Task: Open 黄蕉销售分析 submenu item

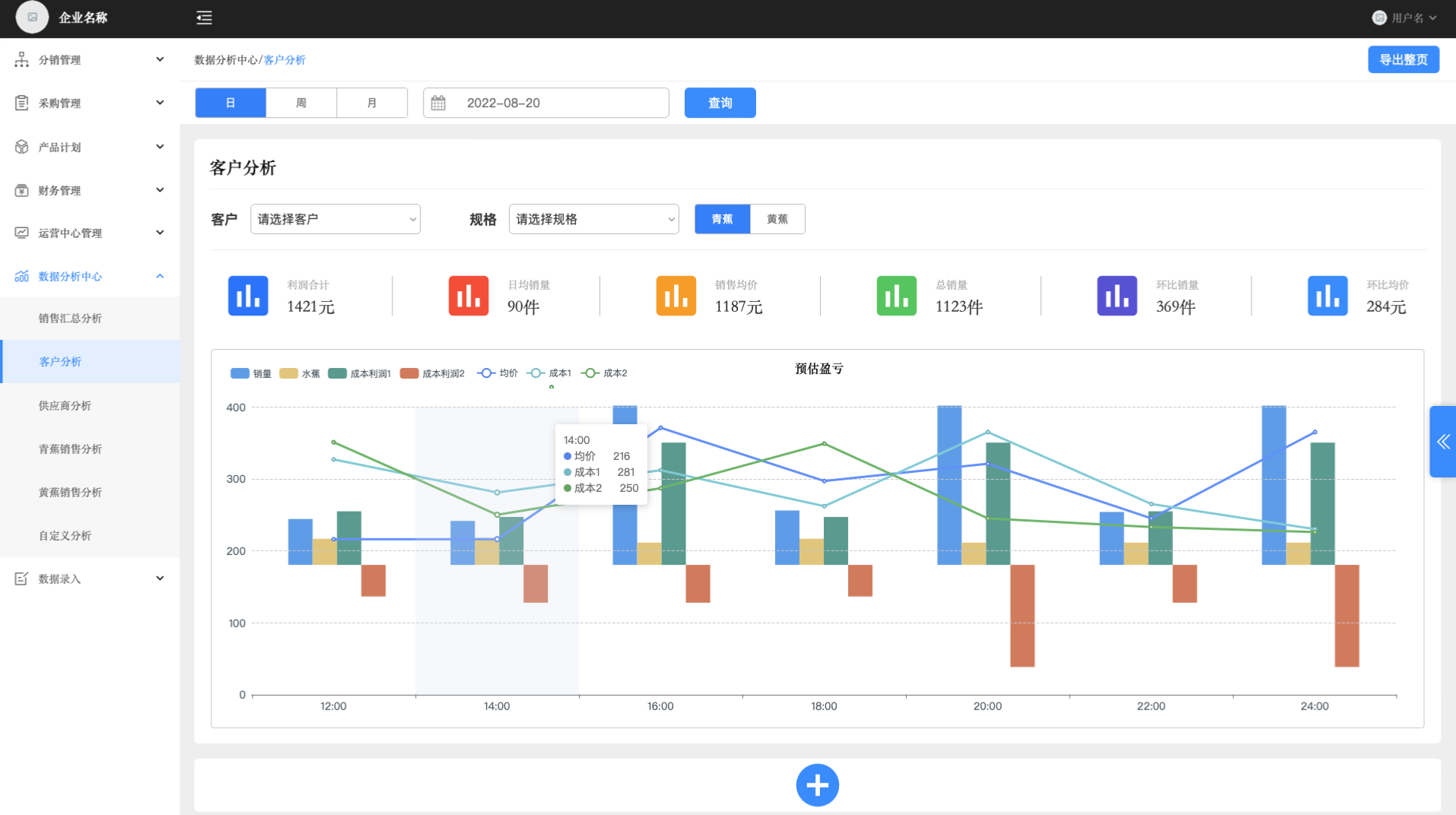Action: (90, 493)
